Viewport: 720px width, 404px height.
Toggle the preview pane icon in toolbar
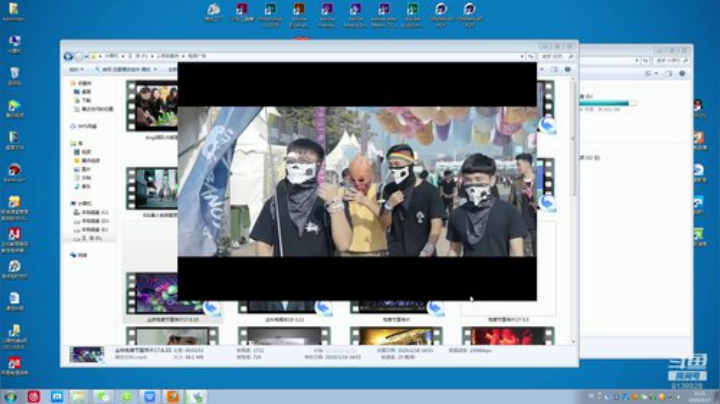click(555, 69)
